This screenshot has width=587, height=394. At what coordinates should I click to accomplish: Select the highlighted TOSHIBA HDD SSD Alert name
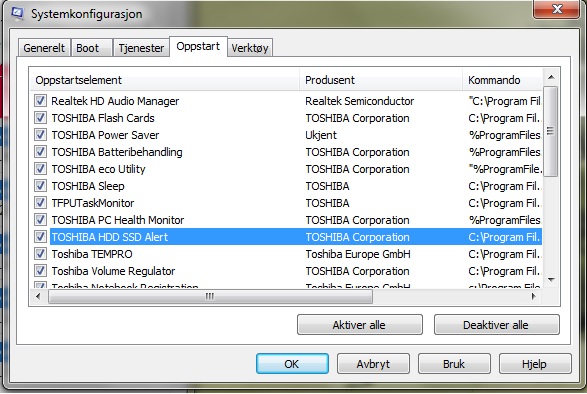click(110, 237)
